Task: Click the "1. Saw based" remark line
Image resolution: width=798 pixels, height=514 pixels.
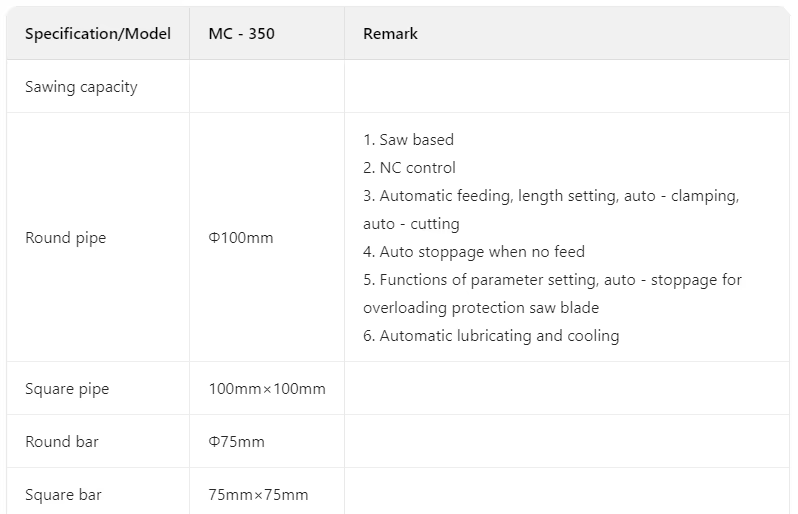Action: [408, 140]
